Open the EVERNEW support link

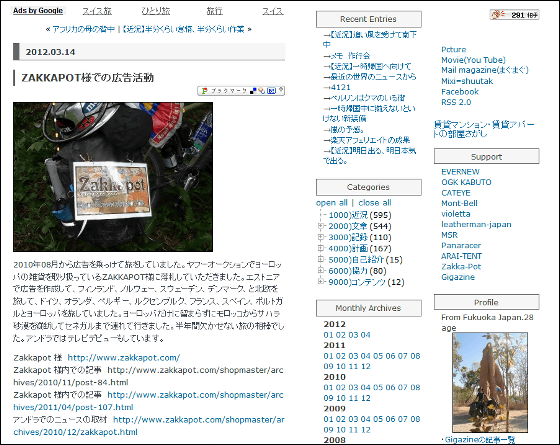click(460, 172)
